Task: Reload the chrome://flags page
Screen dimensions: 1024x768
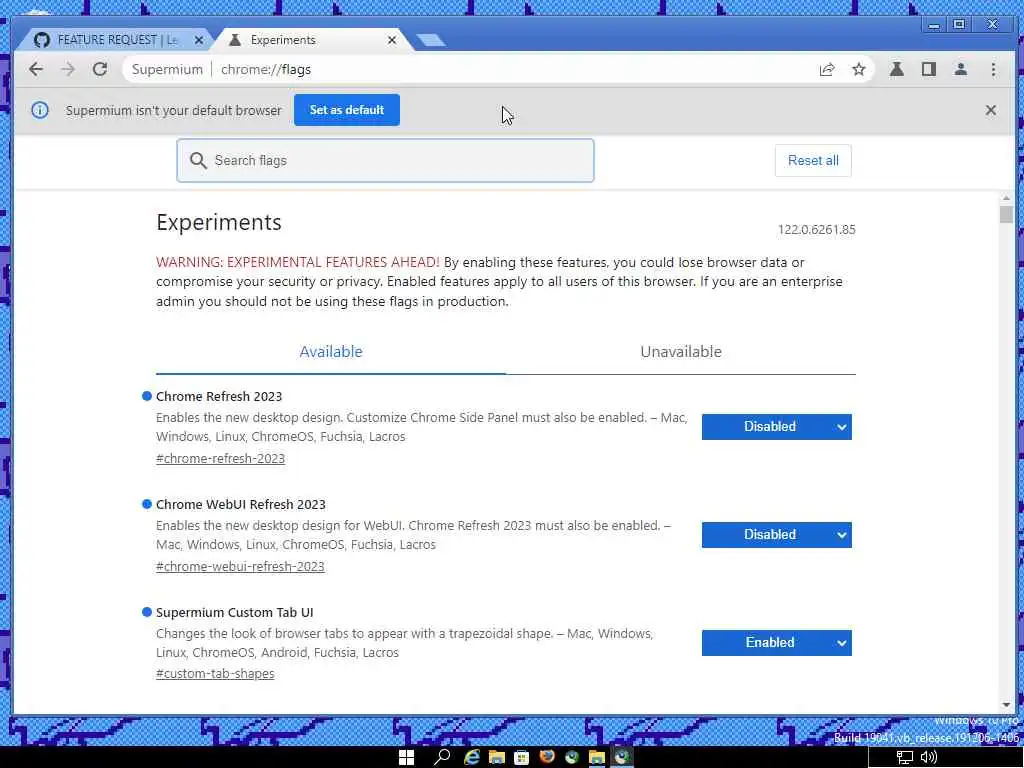Action: (100, 69)
